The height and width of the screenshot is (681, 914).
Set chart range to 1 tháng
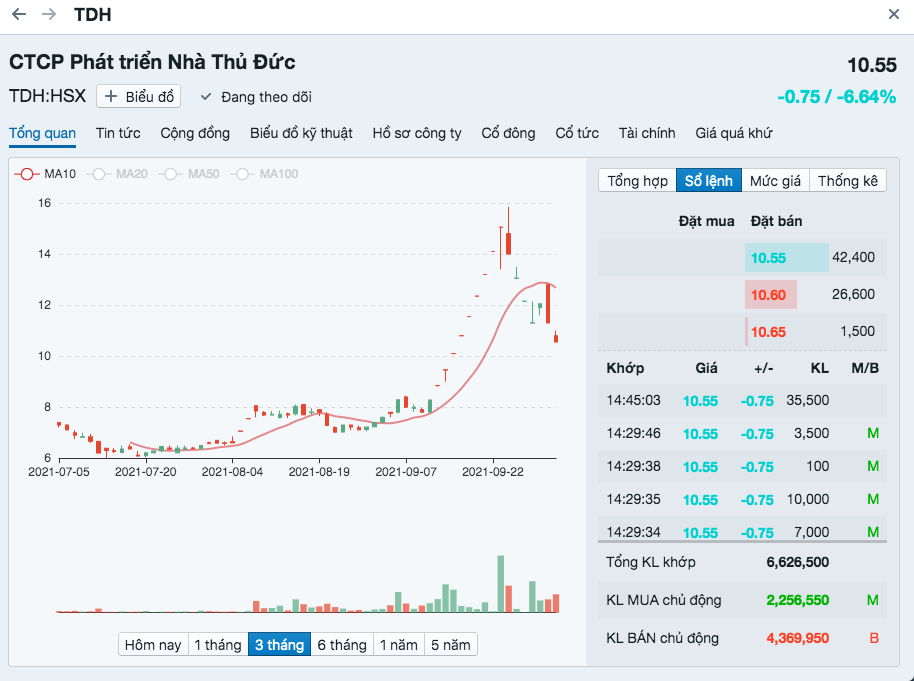click(217, 644)
